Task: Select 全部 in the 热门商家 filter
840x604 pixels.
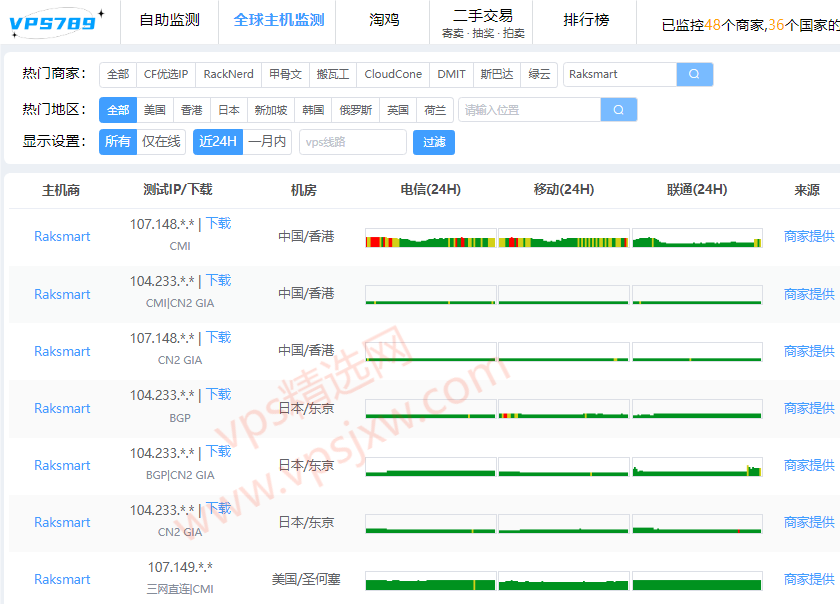Action: [118, 74]
